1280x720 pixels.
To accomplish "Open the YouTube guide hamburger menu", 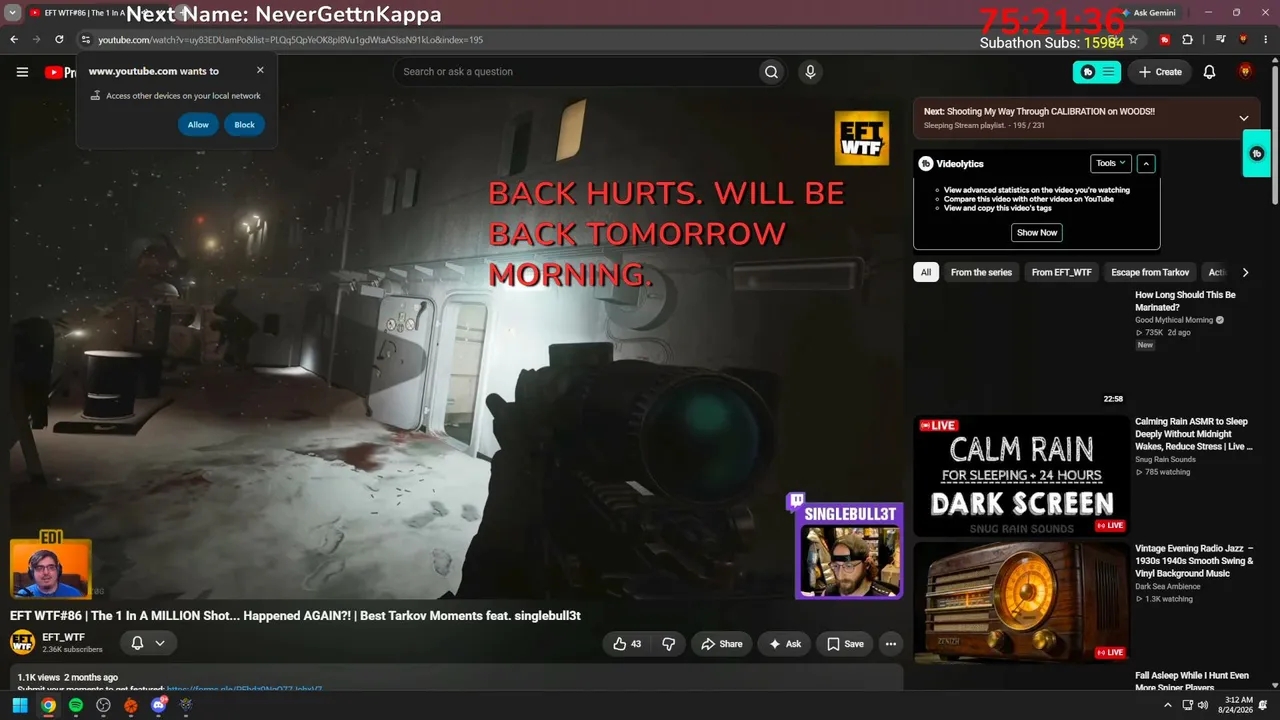I will [22, 72].
